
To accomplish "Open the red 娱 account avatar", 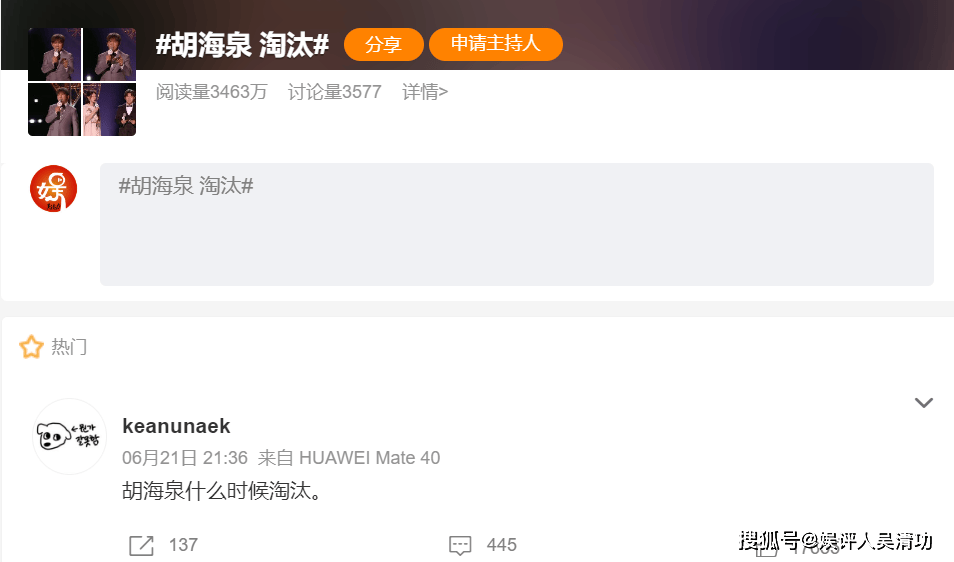I will click(54, 189).
